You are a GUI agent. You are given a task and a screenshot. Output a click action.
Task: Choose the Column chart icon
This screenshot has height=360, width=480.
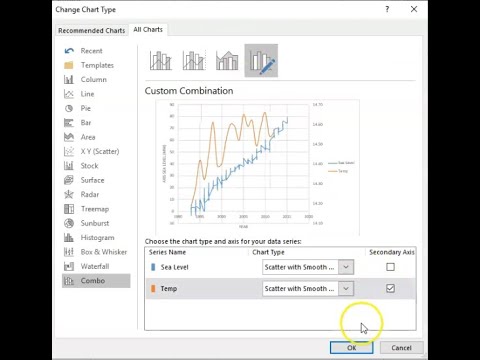(x=69, y=80)
